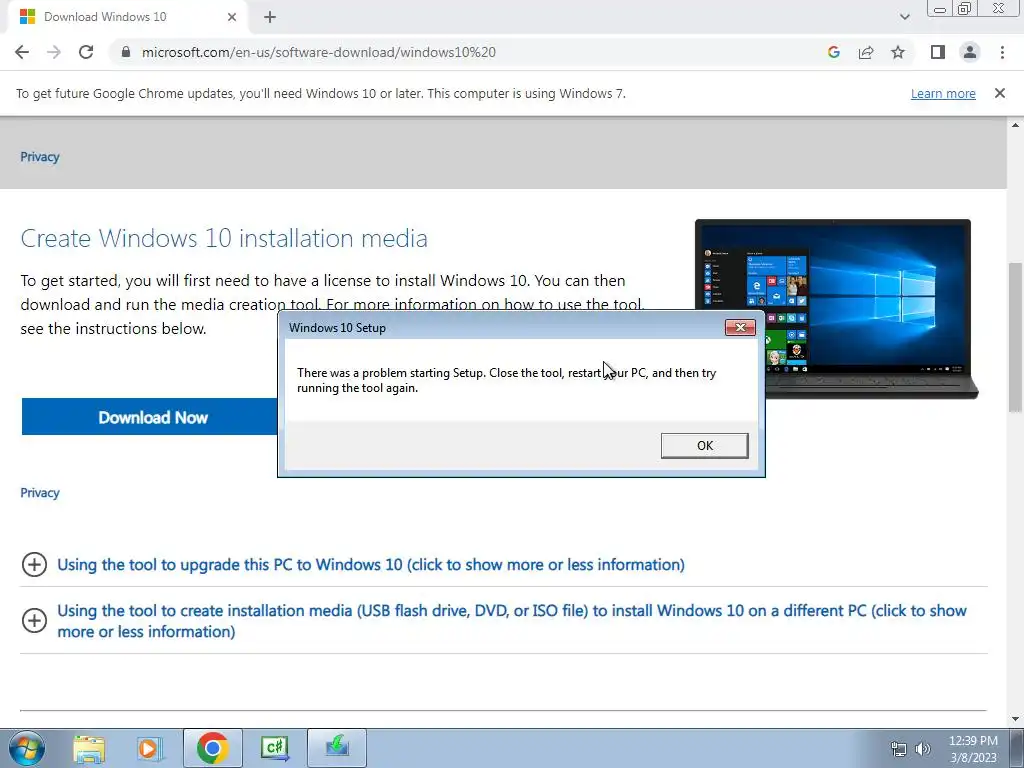Screen dimensions: 1024x768
Task: Open the Chrome profile menu
Action: (x=970, y=52)
